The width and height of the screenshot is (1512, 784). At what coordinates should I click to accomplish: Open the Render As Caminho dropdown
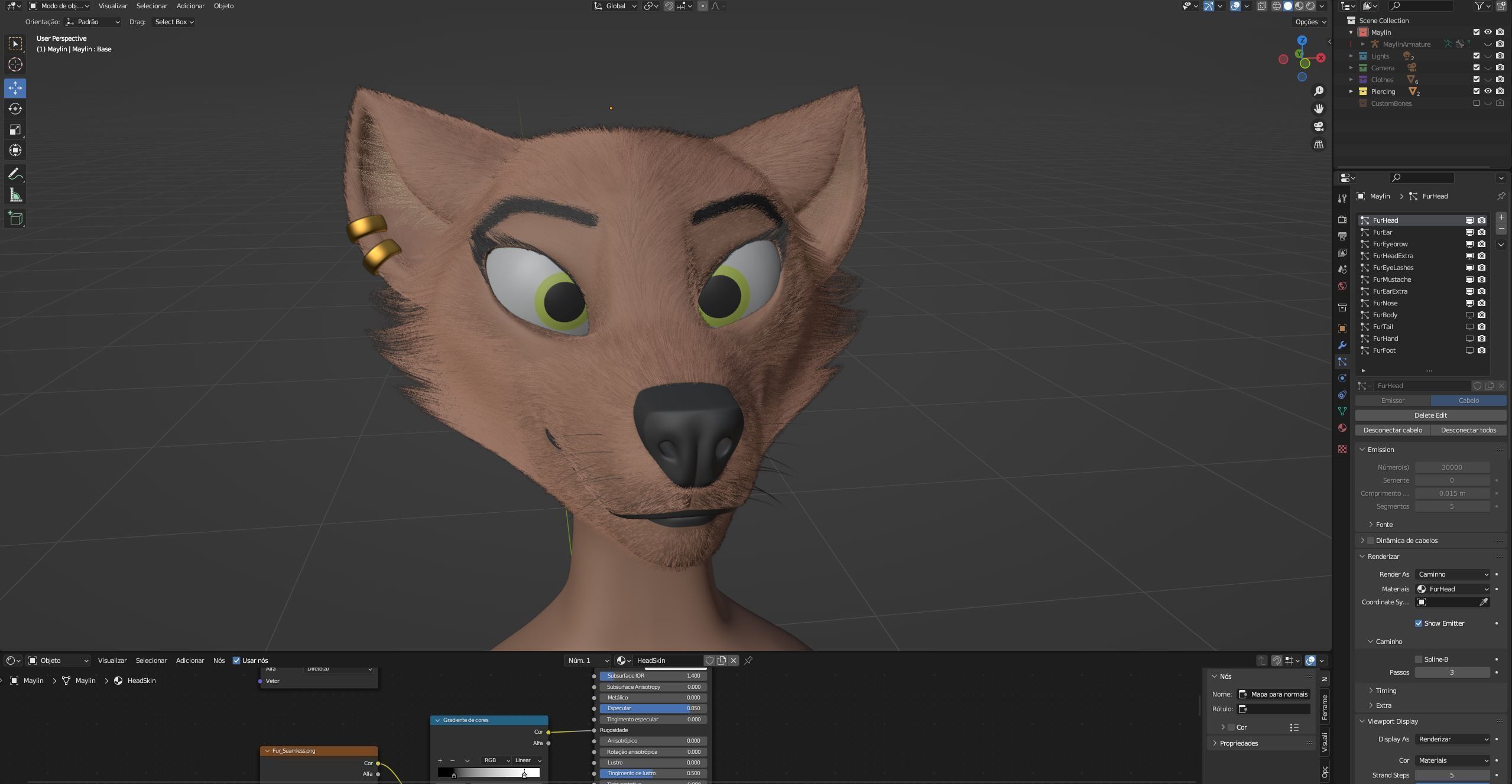pos(1453,574)
